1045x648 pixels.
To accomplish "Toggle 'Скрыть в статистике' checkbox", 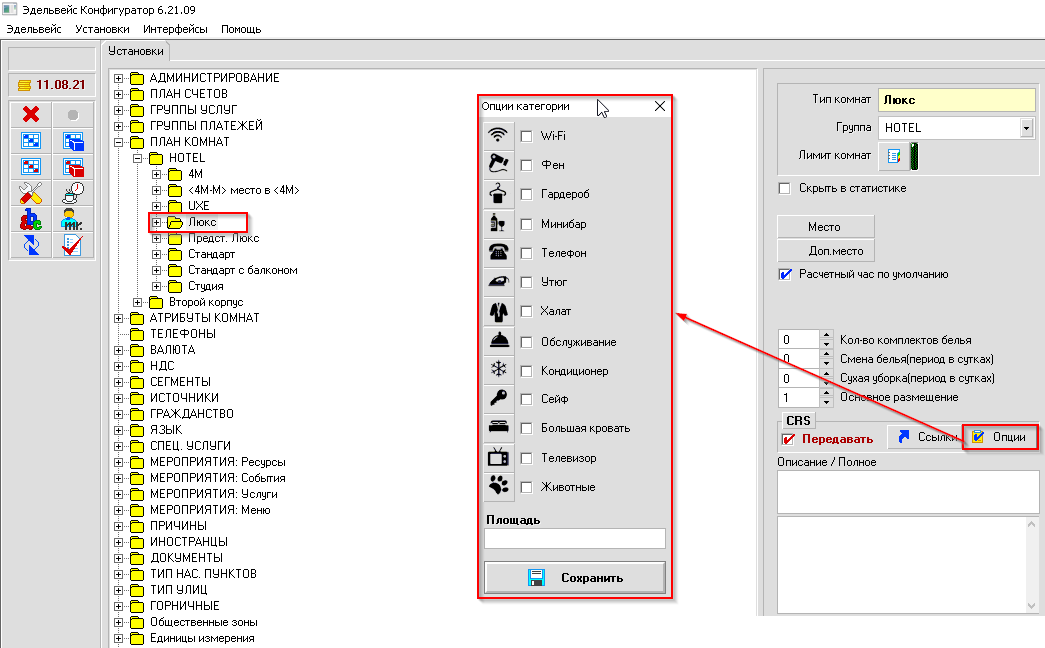I will pyautogui.click(x=785, y=188).
